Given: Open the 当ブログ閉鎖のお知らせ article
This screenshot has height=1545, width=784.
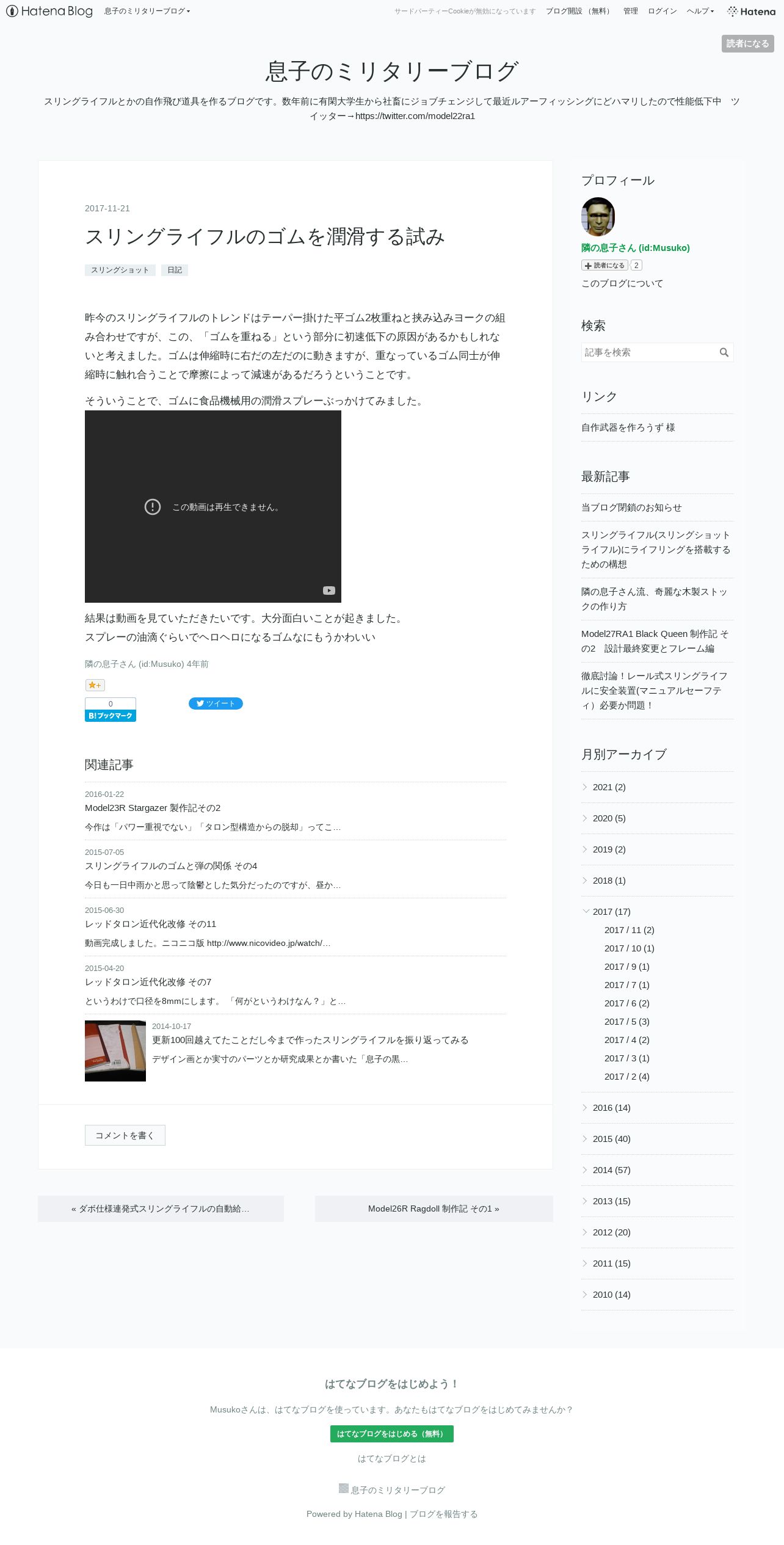Looking at the screenshot, I should click(x=631, y=507).
